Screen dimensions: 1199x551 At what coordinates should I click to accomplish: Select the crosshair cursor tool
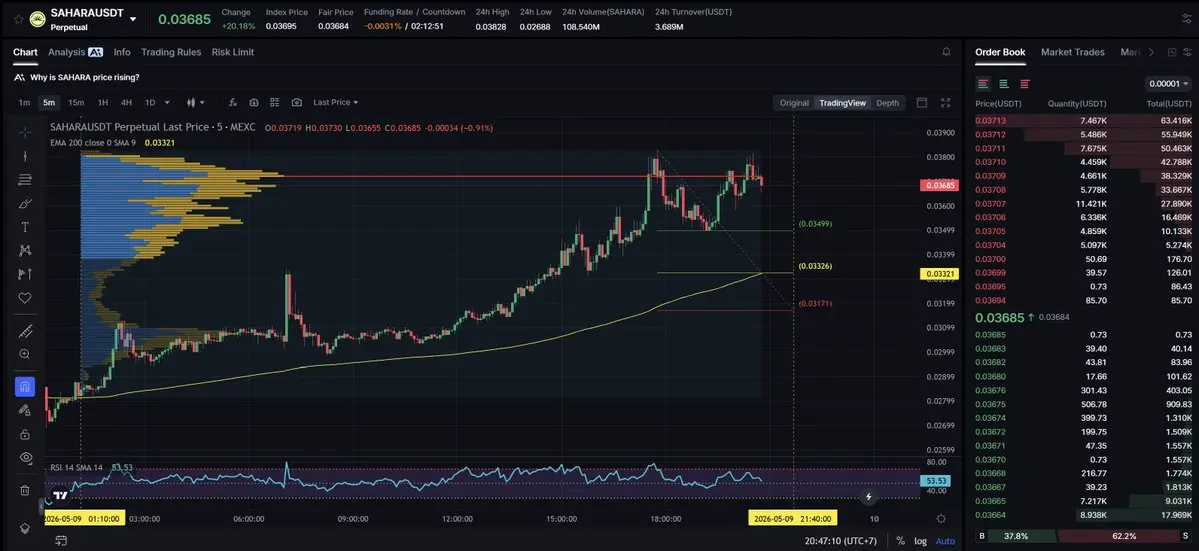point(25,132)
